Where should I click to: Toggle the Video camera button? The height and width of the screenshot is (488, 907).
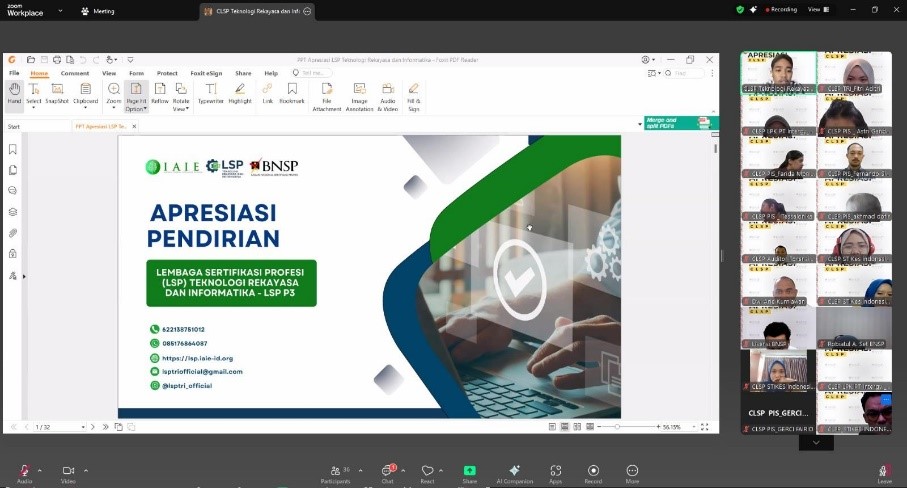[68, 471]
